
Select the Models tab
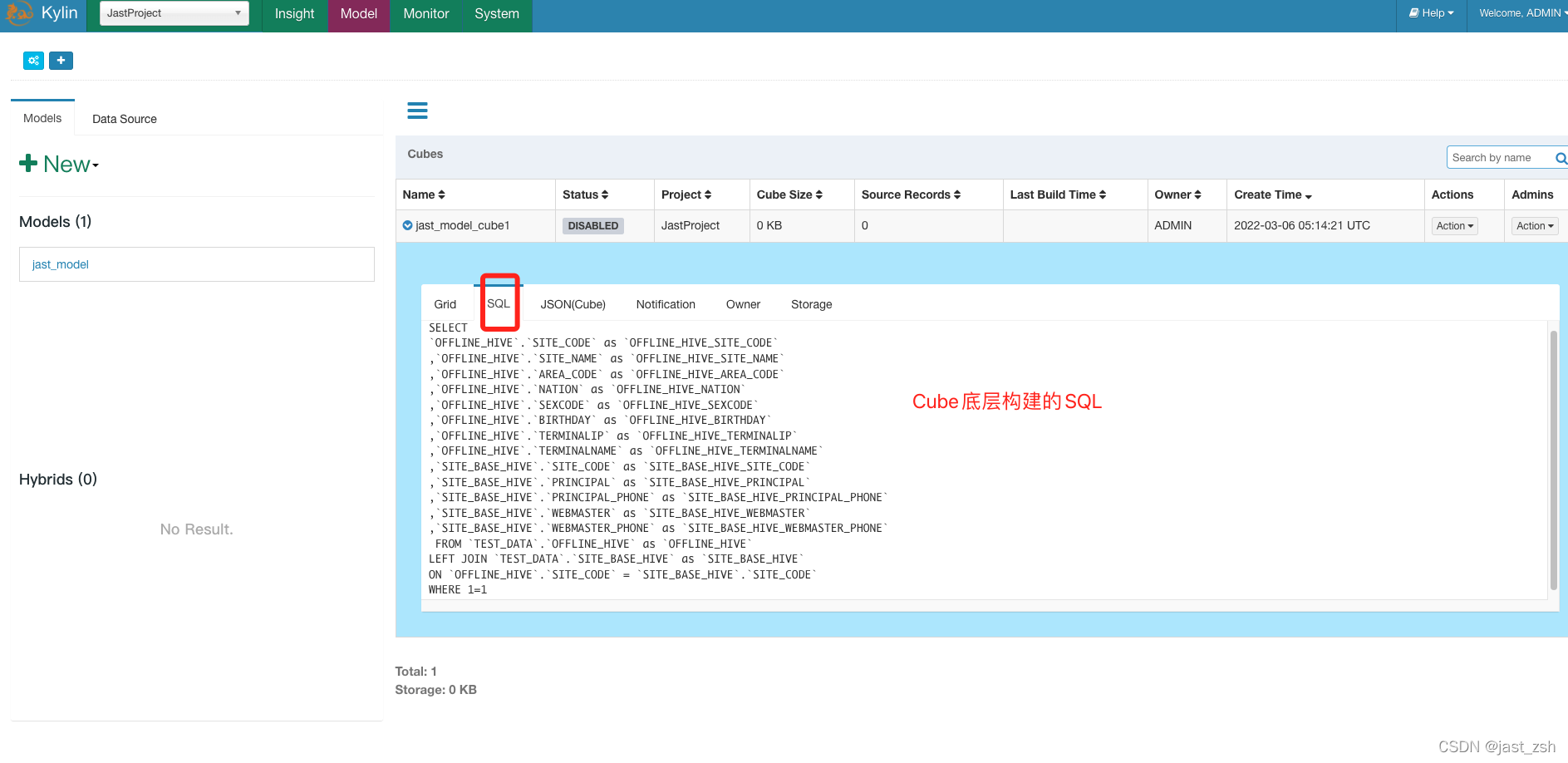pyautogui.click(x=42, y=118)
